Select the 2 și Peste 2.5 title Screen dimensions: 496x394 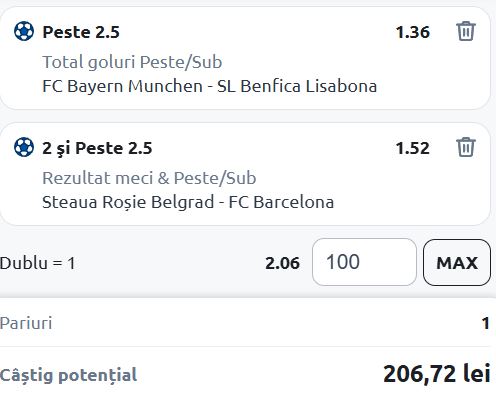click(x=97, y=148)
